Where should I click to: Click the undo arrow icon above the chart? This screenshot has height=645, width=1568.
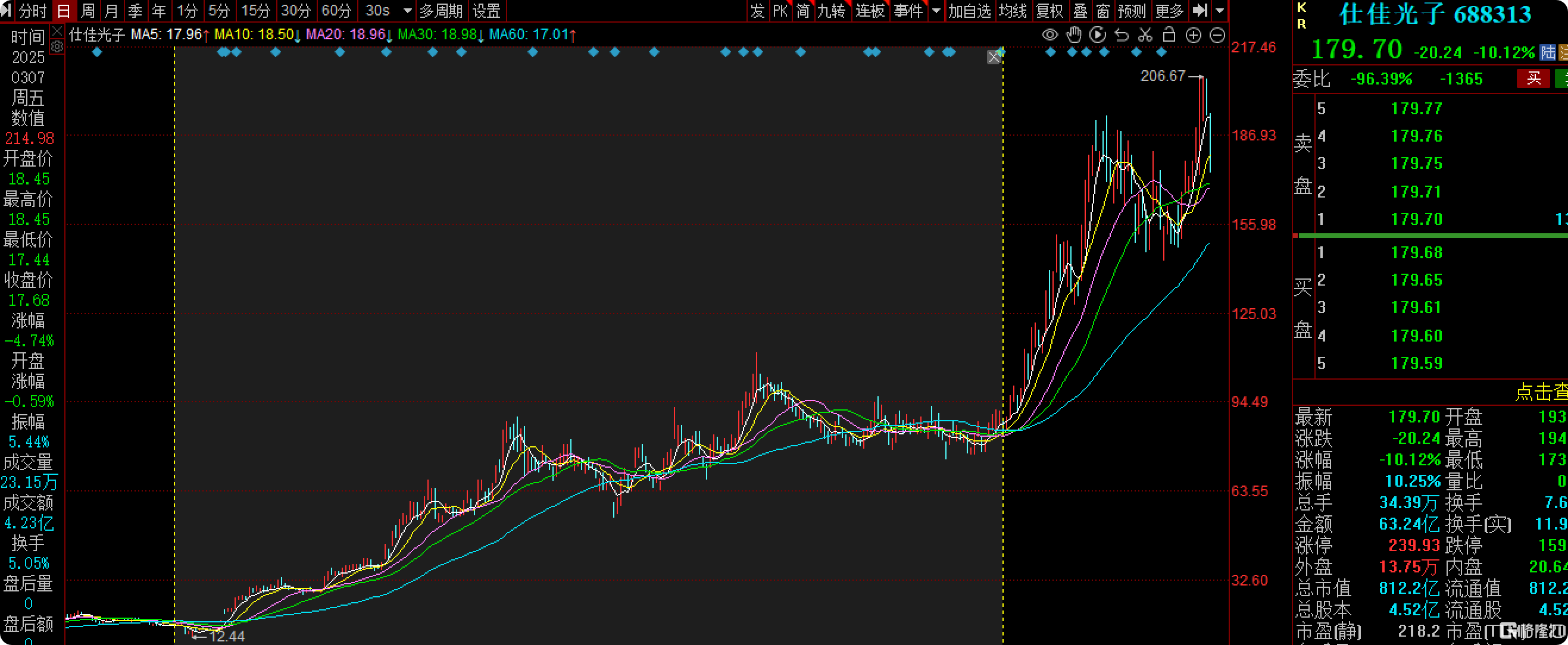click(x=1122, y=35)
